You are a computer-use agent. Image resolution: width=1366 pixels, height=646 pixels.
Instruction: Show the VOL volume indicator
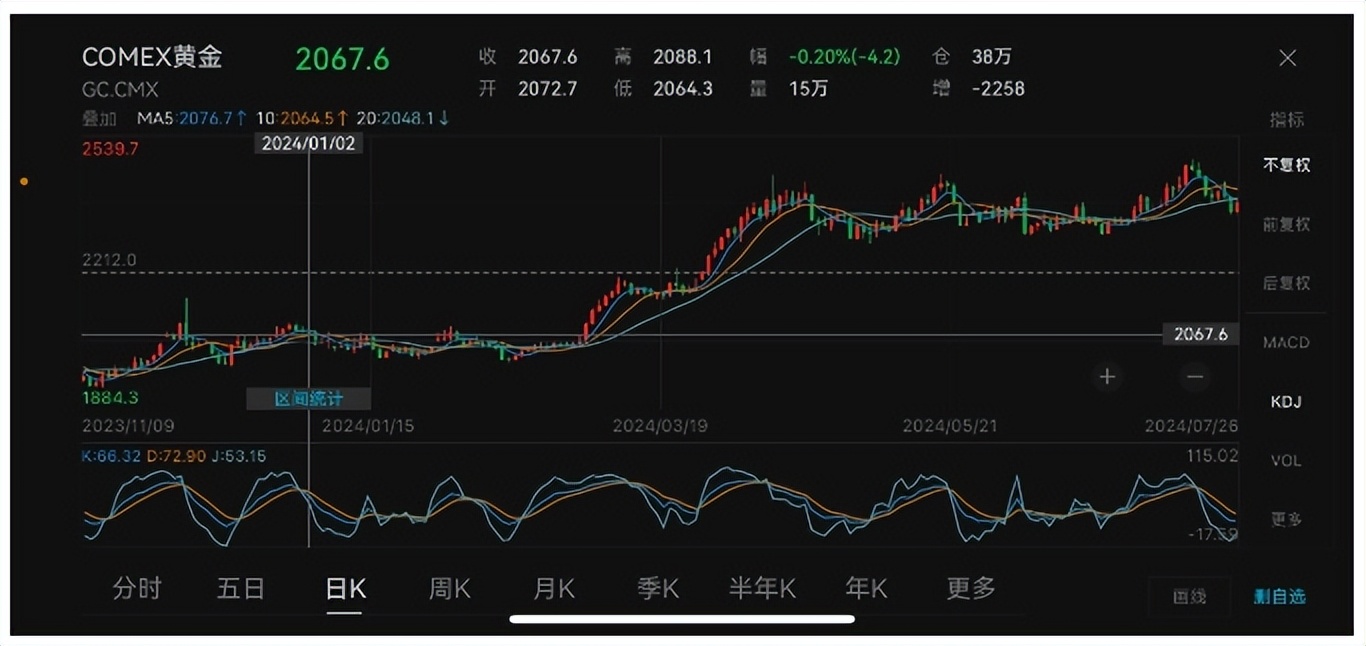1287,460
